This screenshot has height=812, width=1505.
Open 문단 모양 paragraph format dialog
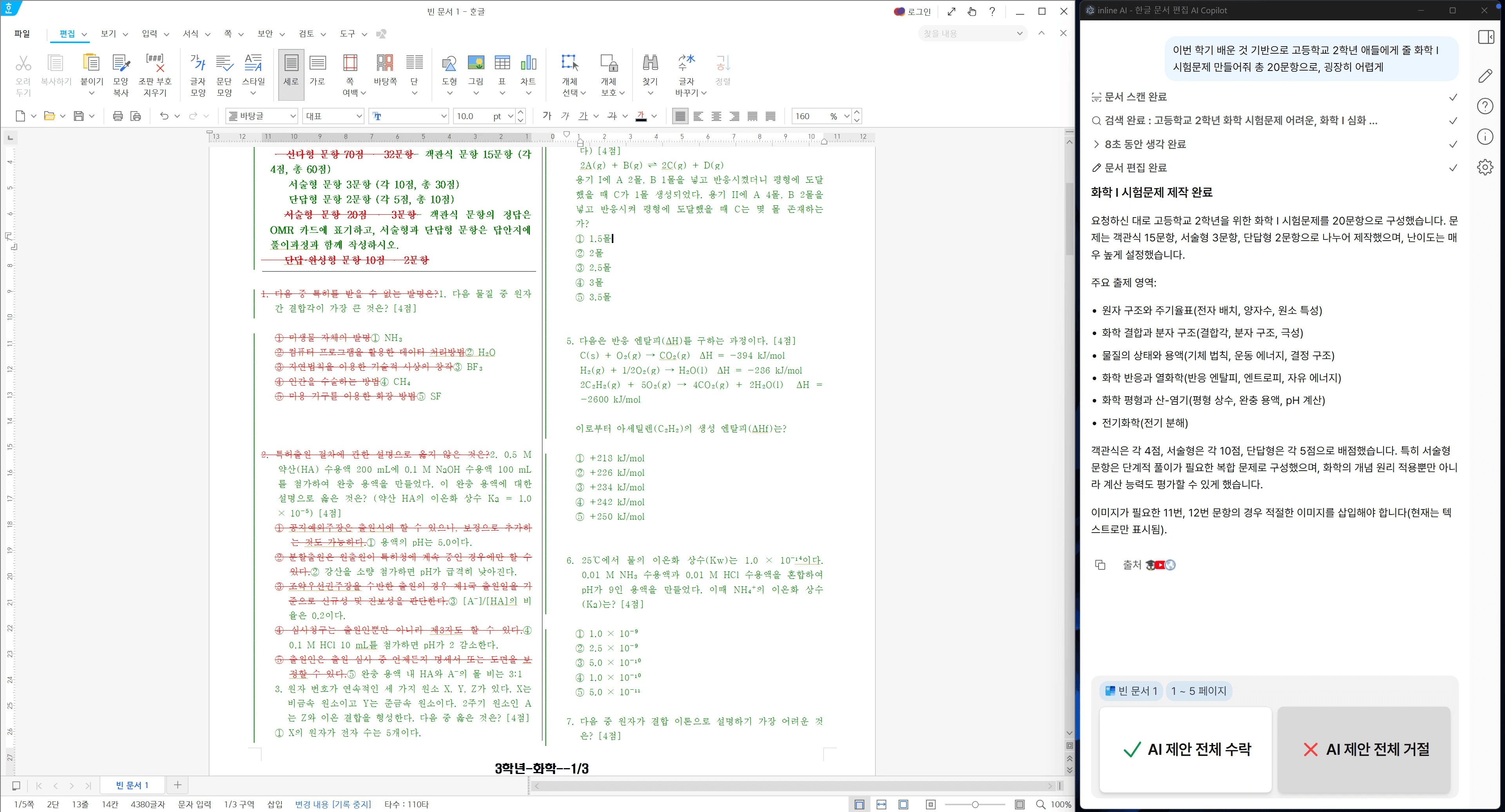click(224, 74)
